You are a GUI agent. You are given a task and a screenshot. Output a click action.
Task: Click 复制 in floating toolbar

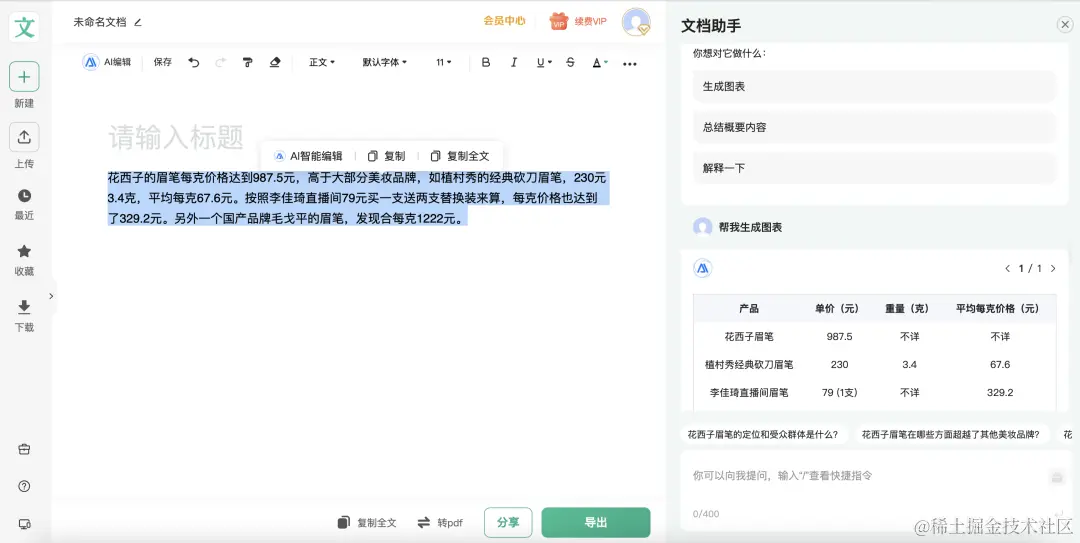(386, 156)
